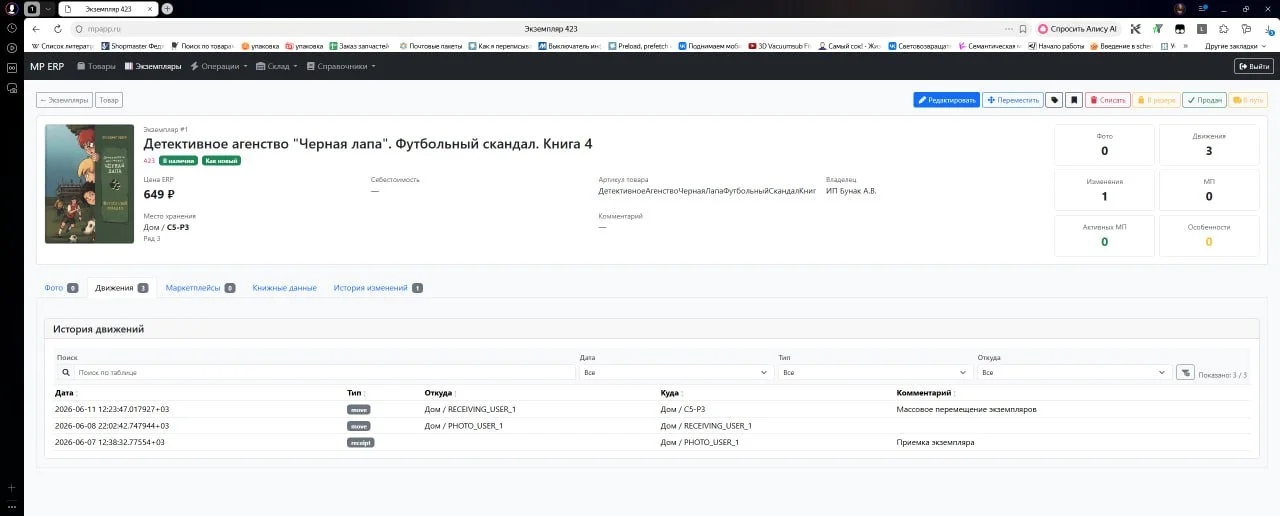Screen dimensions: 1280x516
Task: Click the Поиск по таблице search field
Action: (316, 372)
